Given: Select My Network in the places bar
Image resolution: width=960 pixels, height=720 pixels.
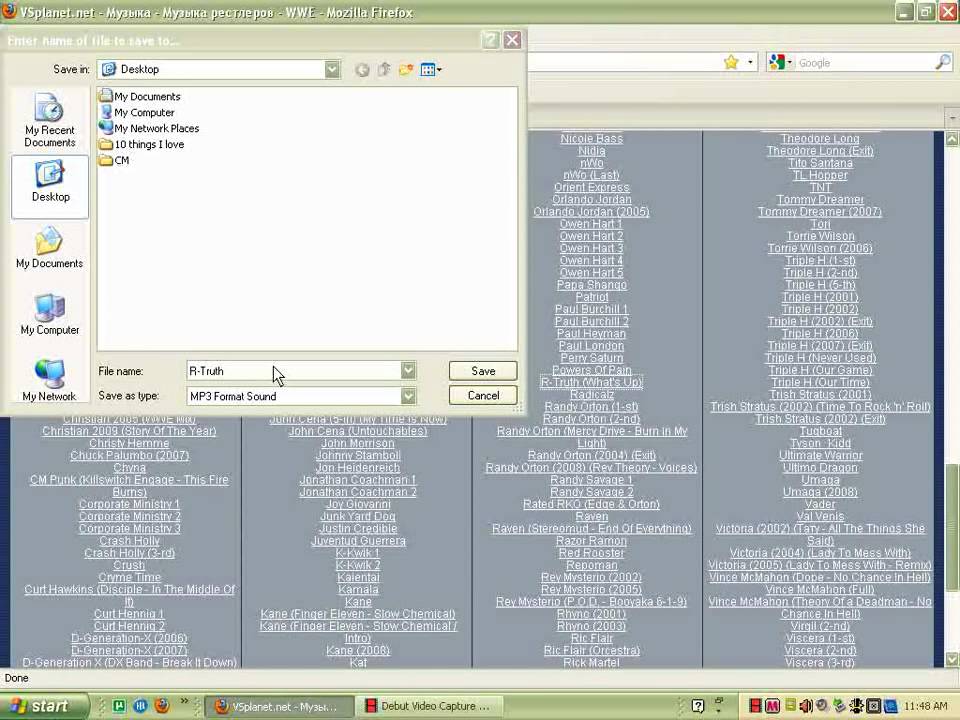Looking at the screenshot, I should tap(50, 380).
